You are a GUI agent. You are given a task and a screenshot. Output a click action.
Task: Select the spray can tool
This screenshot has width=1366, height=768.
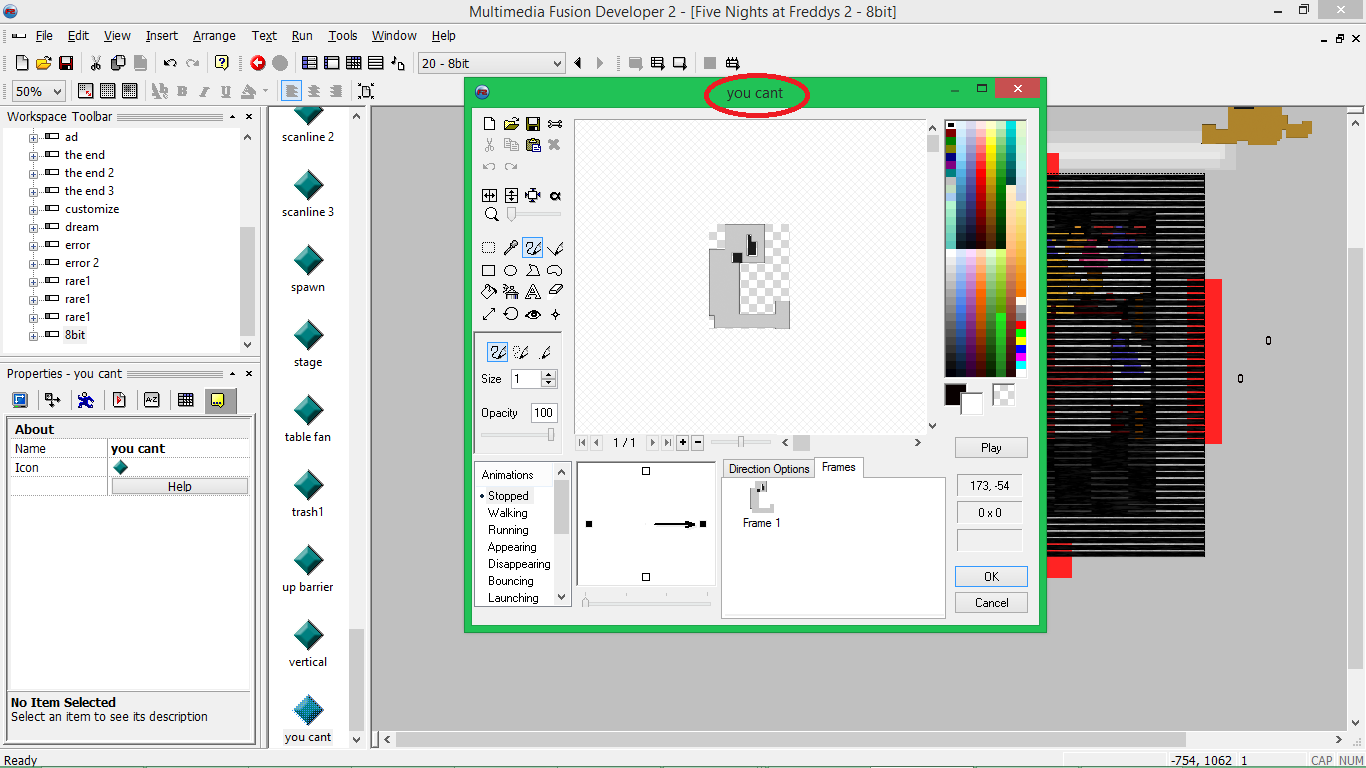(511, 292)
